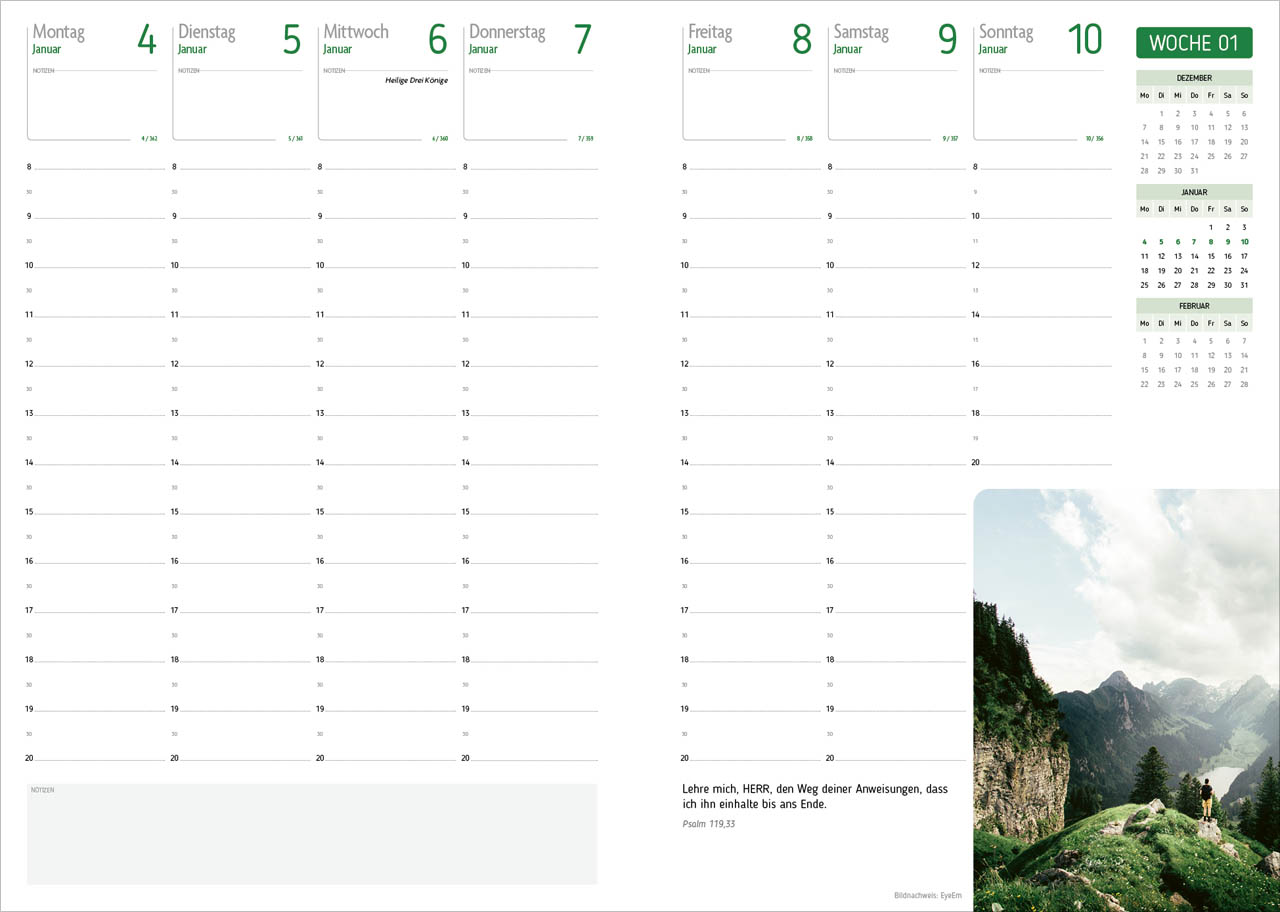Click the Bildnachweis: EyeEm photo credit

pyautogui.click(x=927, y=895)
